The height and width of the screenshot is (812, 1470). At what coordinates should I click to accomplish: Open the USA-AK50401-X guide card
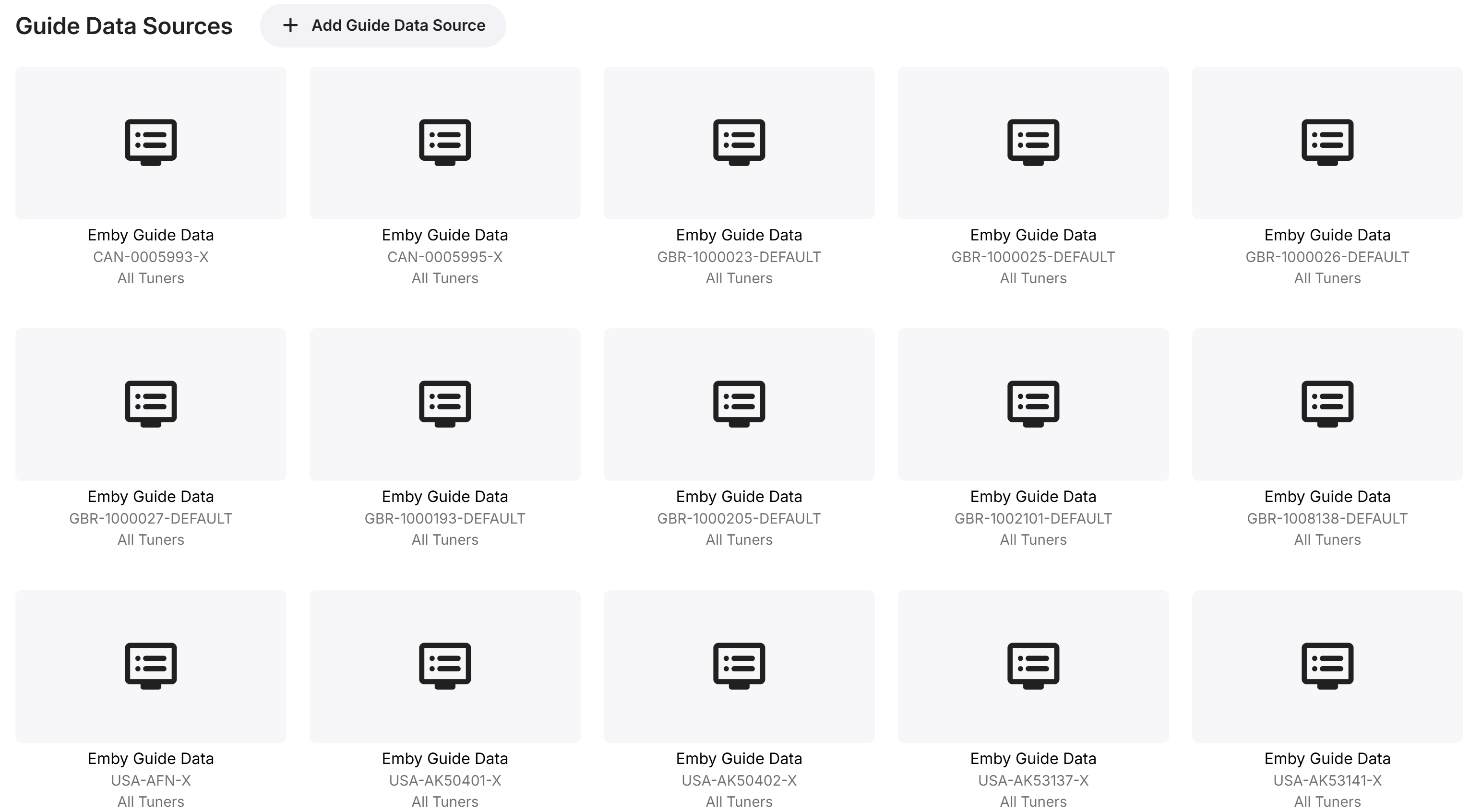tap(444, 665)
